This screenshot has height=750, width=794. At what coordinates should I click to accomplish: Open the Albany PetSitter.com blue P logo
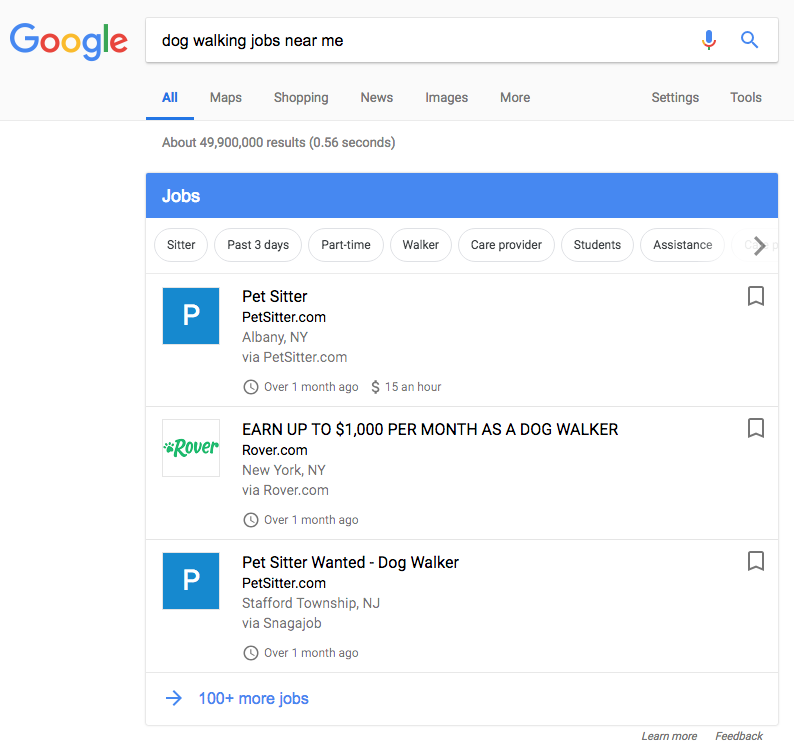point(191,316)
